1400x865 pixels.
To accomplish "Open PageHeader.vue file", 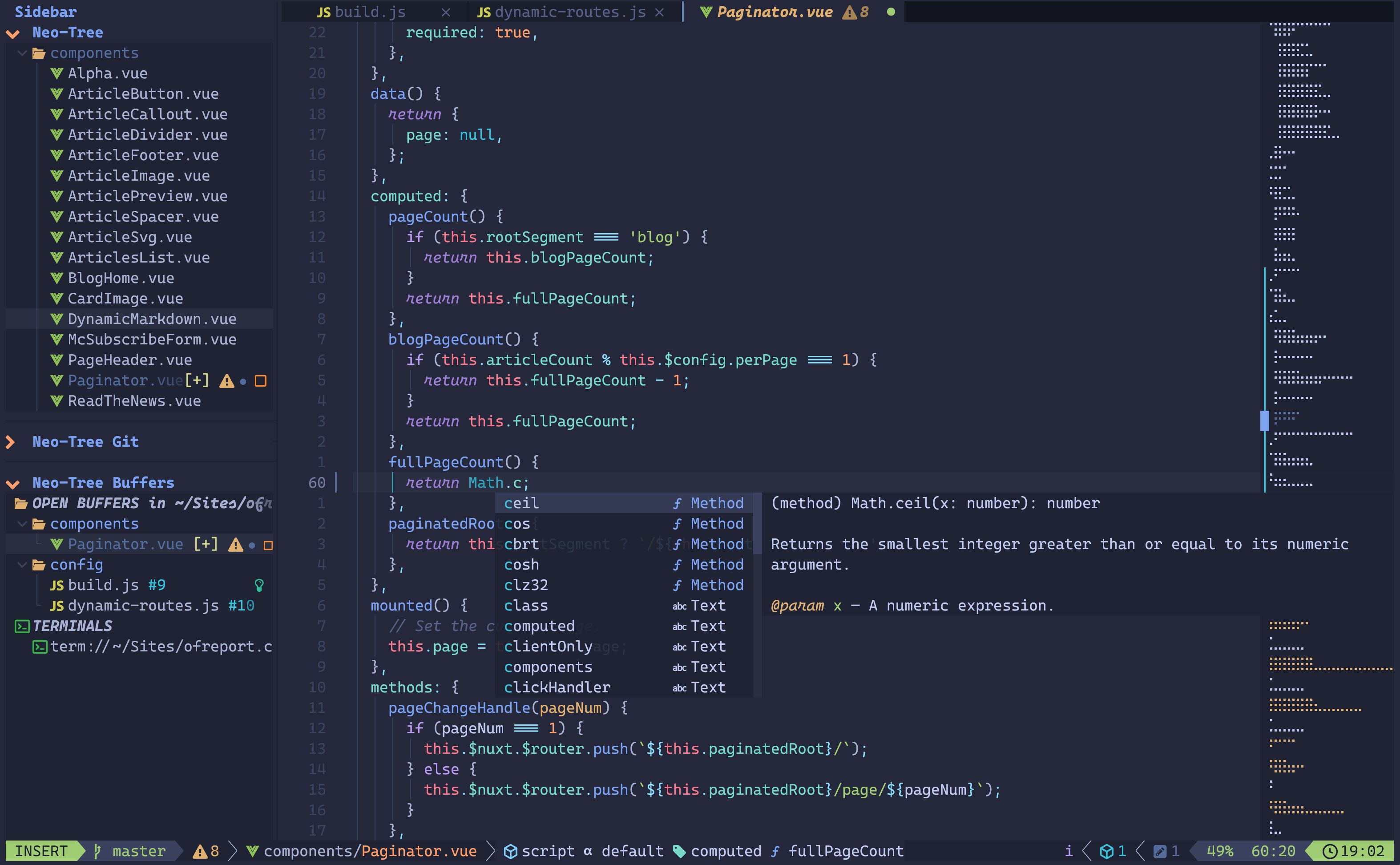I will tap(130, 360).
